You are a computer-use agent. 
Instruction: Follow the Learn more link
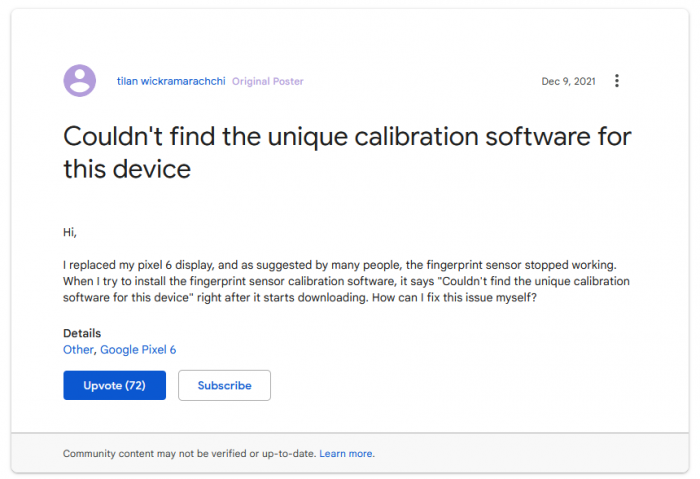point(346,454)
